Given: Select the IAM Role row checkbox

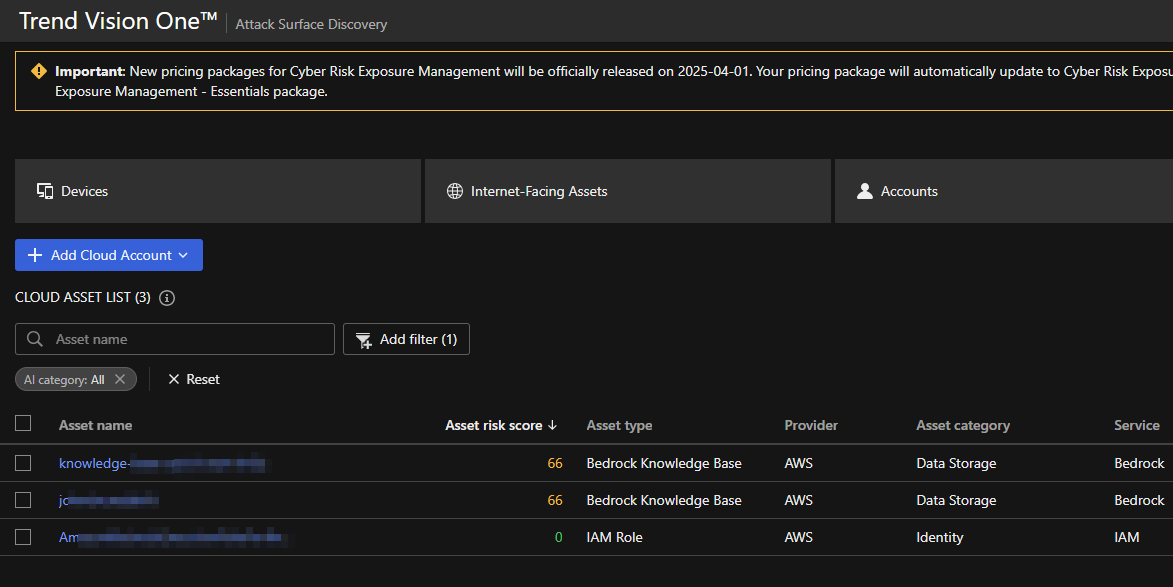Looking at the screenshot, I should pyautogui.click(x=23, y=537).
